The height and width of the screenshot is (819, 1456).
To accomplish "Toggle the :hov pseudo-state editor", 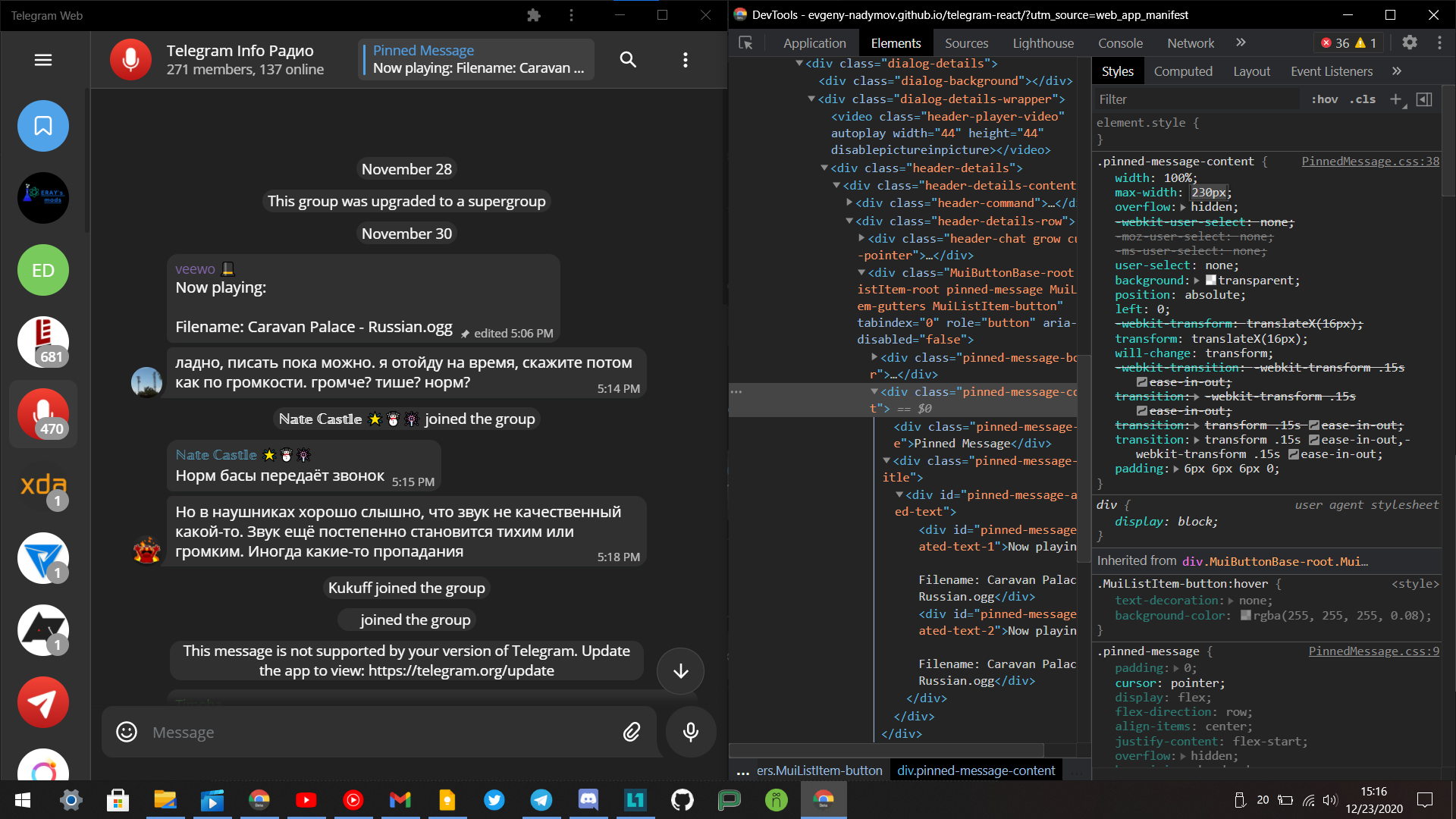I will tap(1326, 99).
